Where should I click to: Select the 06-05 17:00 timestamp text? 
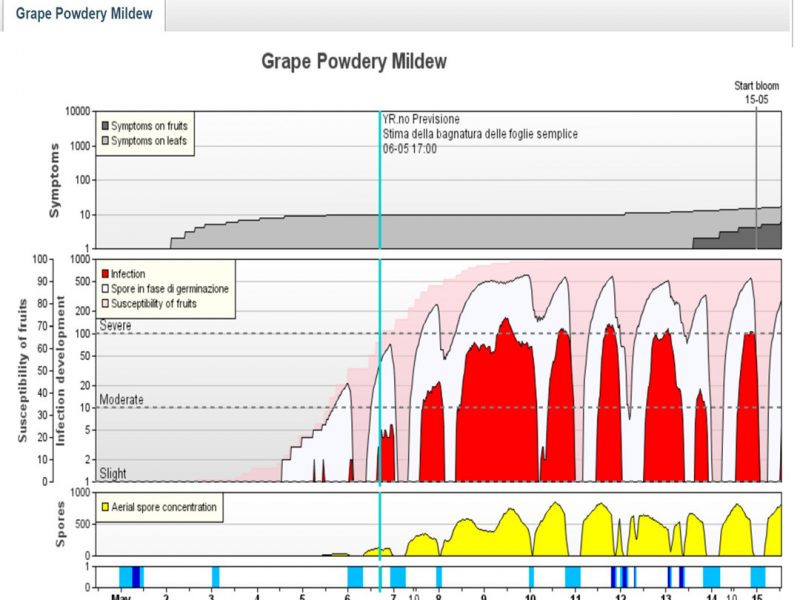tap(409, 148)
